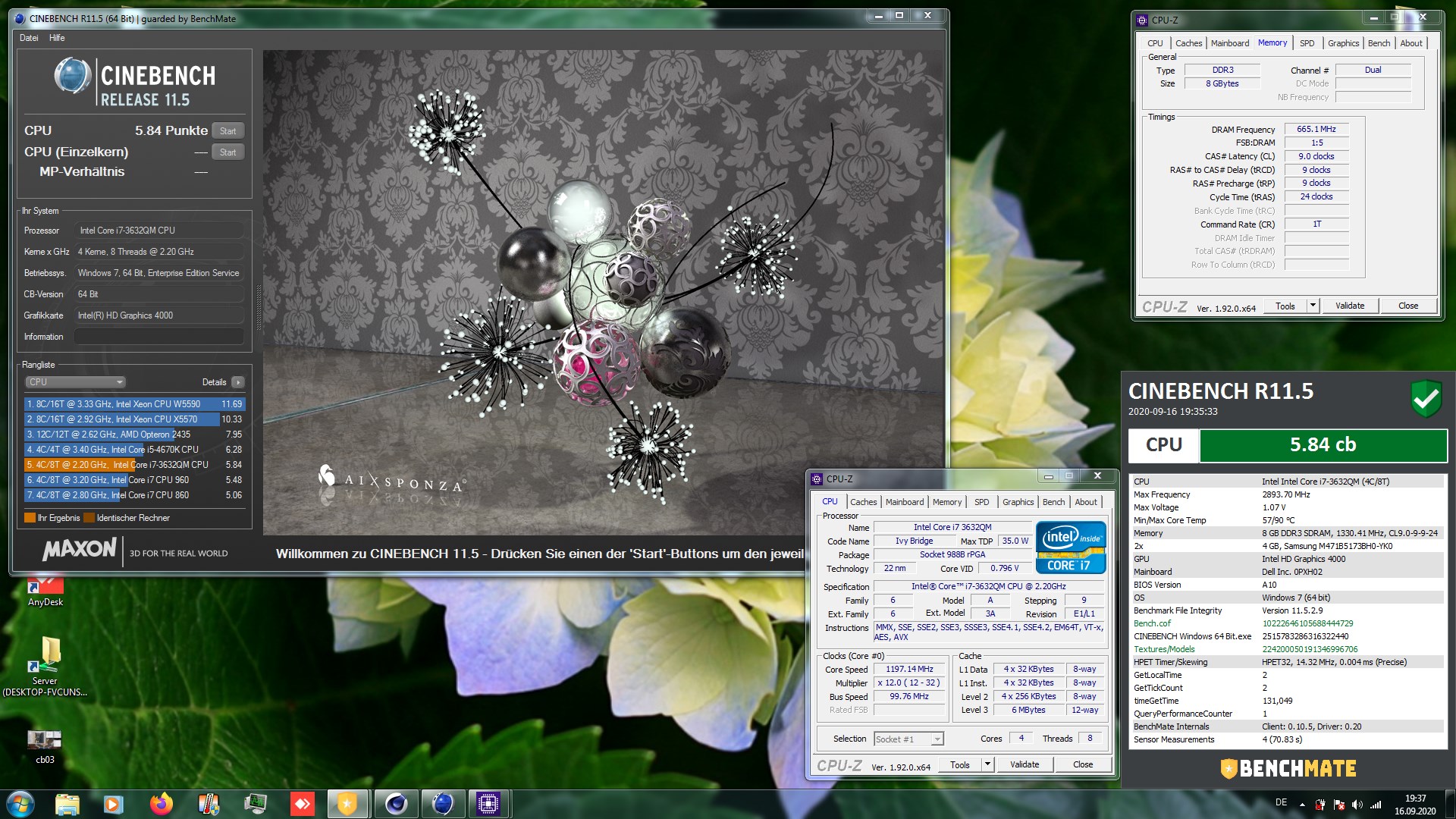Image resolution: width=1456 pixels, height=819 pixels.
Task: Open the red AnyDesk taskbar icon
Action: 302,803
